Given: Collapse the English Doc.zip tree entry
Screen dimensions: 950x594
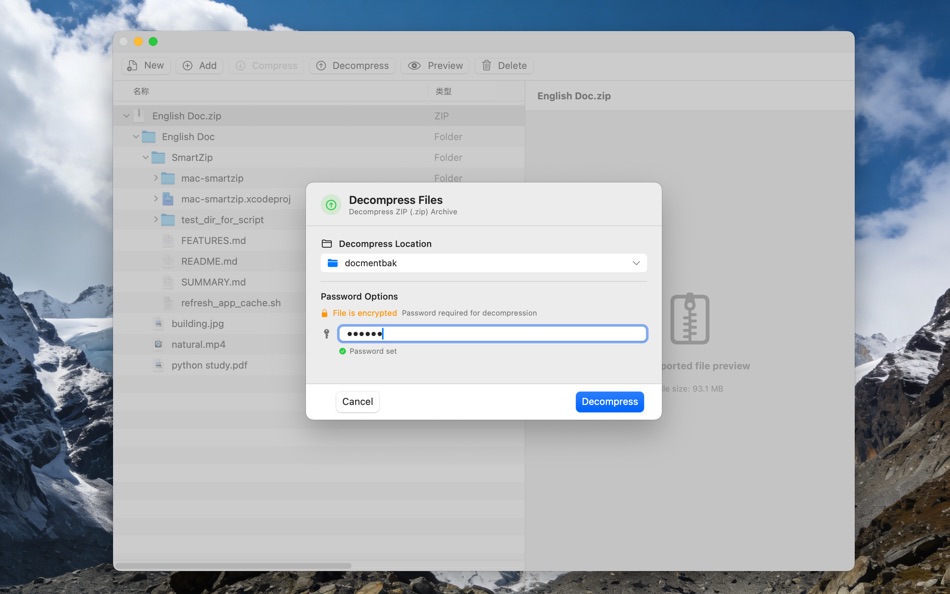Looking at the screenshot, I should point(124,115).
